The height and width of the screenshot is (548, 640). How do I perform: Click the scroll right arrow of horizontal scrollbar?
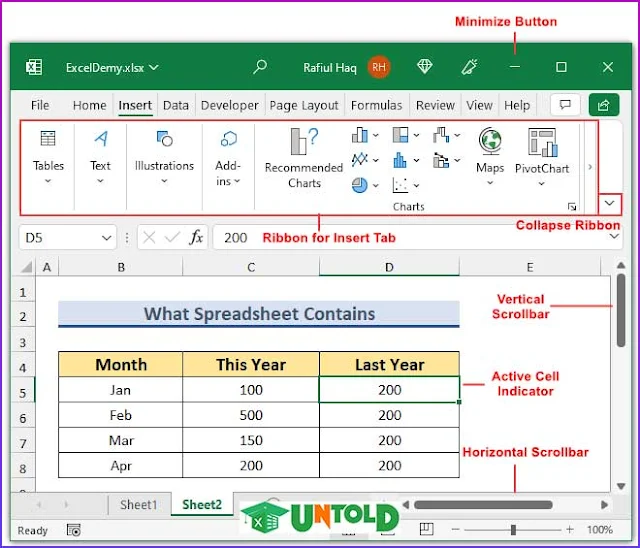tap(604, 505)
